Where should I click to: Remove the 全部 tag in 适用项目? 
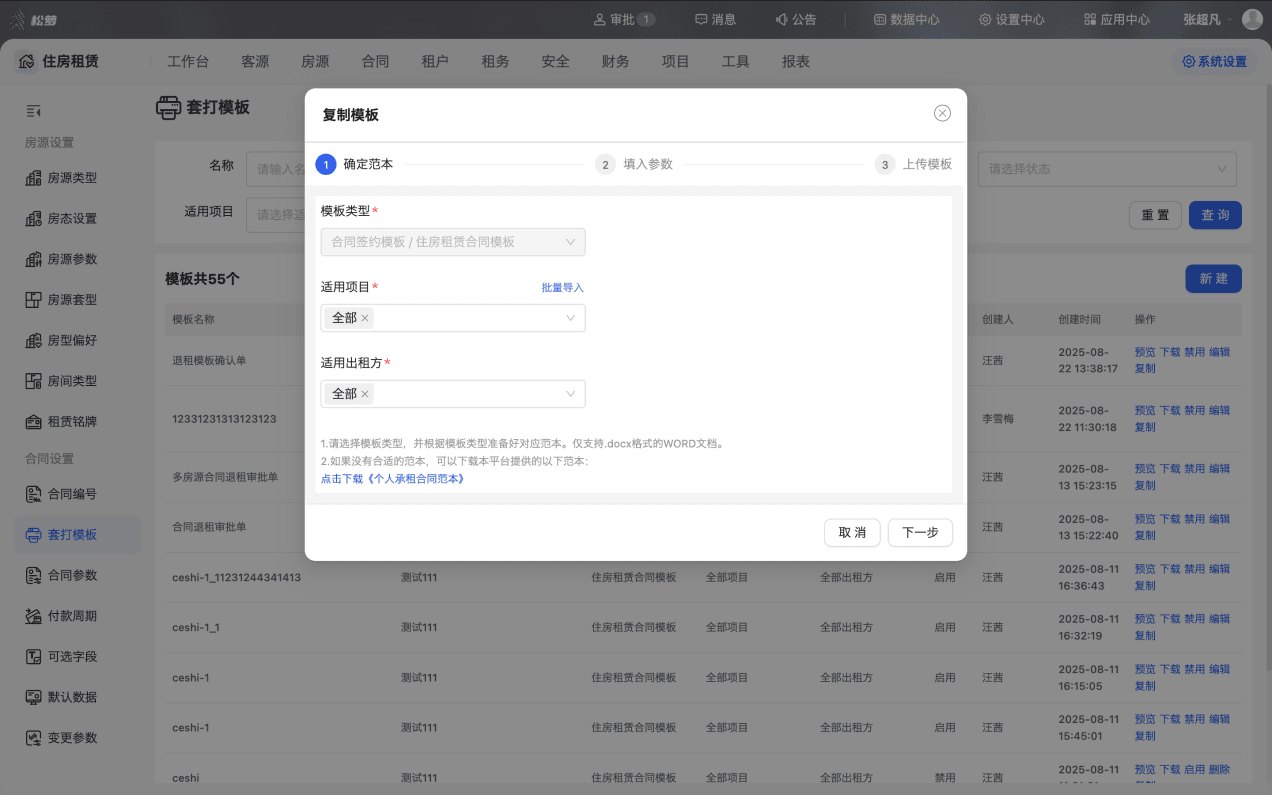coord(365,318)
